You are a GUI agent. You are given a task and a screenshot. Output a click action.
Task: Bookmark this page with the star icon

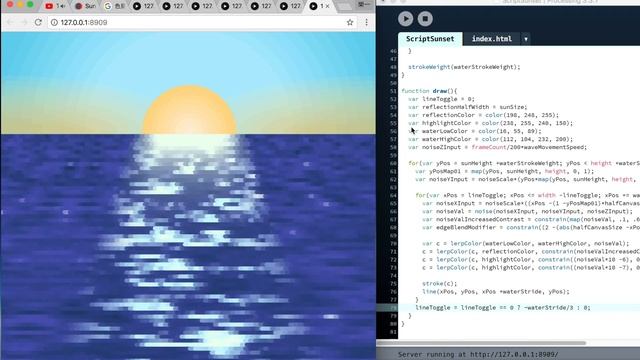350,22
